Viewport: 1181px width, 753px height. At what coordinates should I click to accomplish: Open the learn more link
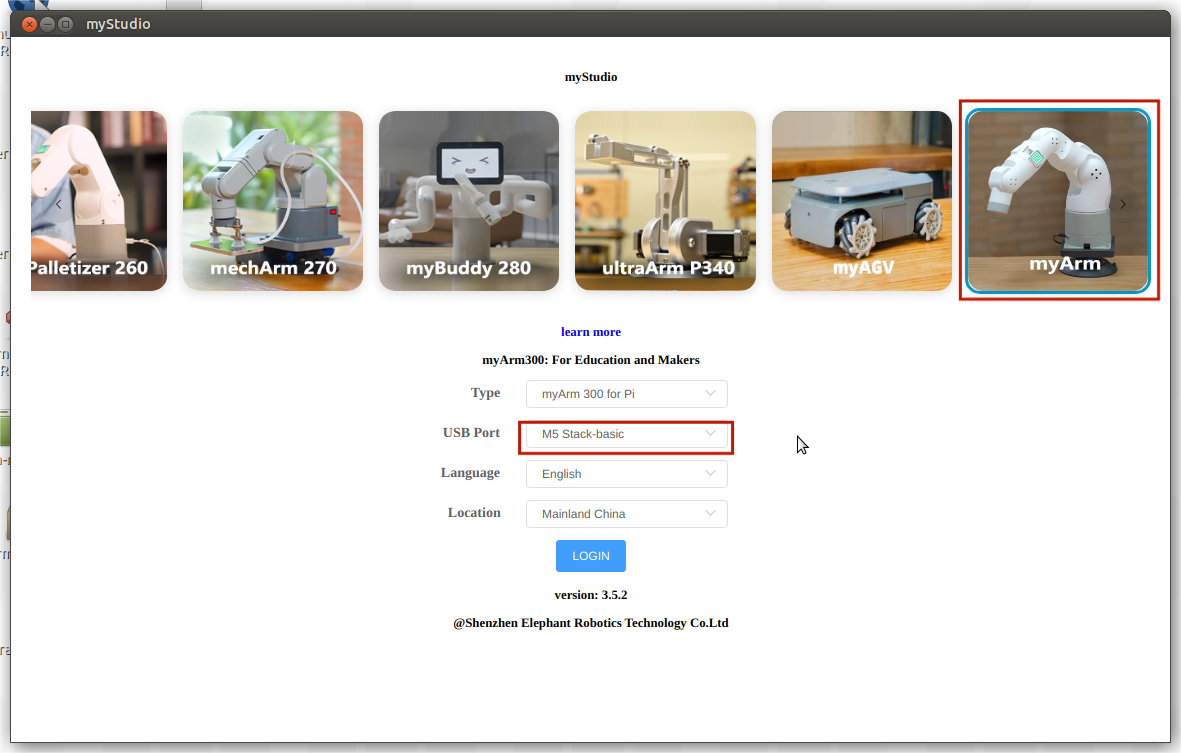point(590,332)
